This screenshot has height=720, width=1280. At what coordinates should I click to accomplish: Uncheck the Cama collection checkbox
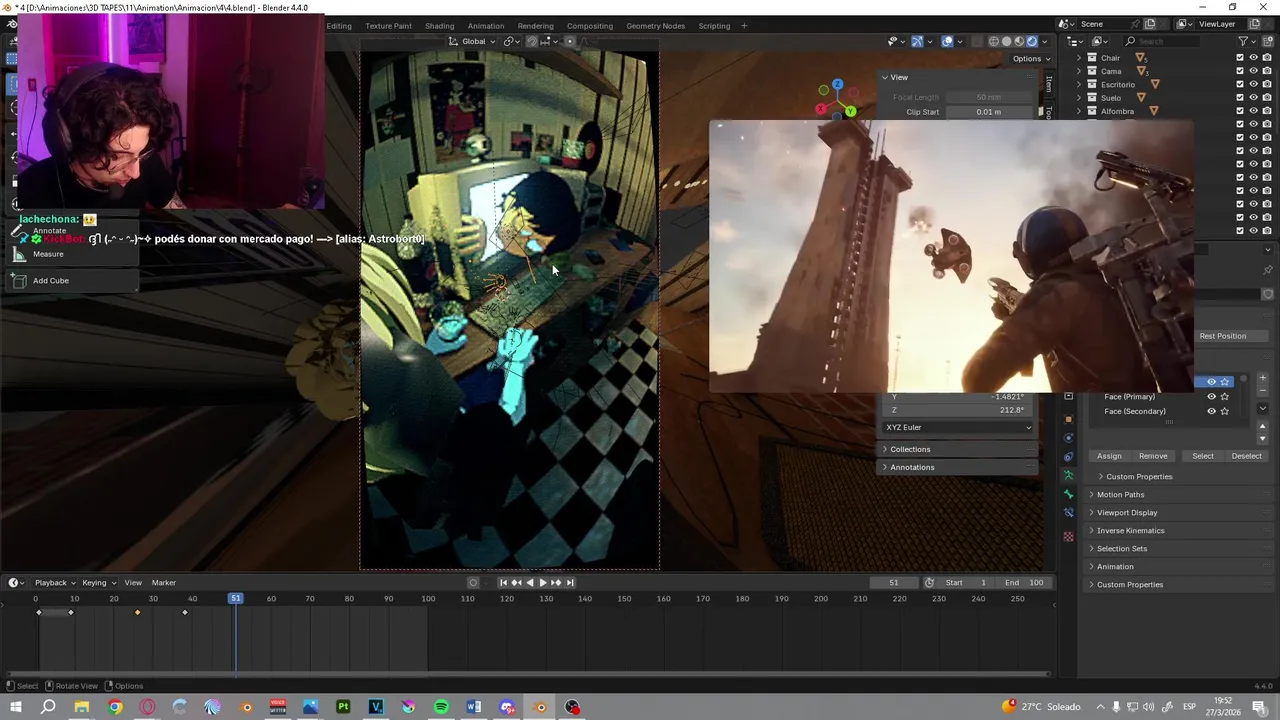coord(1240,71)
